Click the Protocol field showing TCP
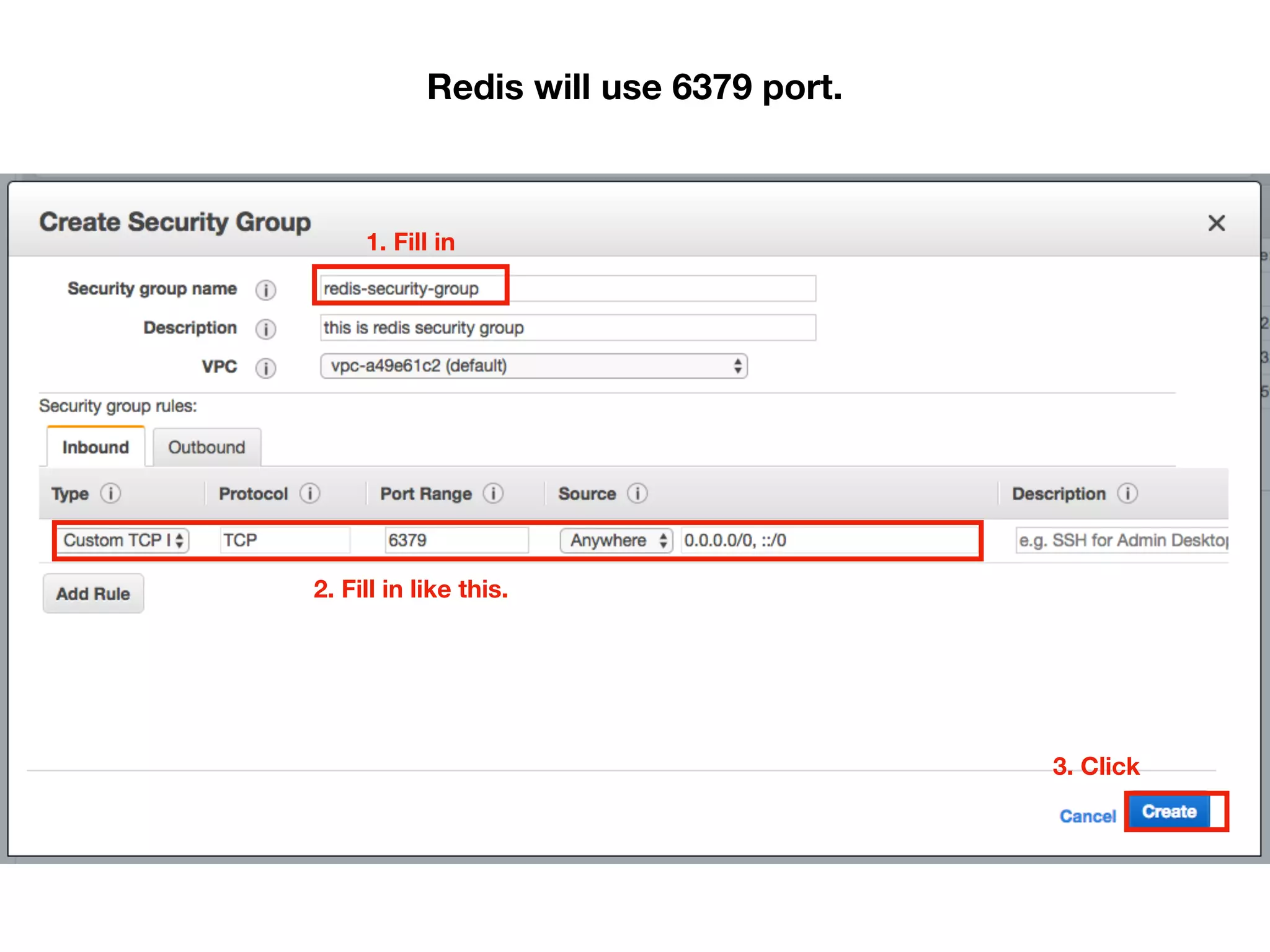1270x952 pixels. coord(285,540)
